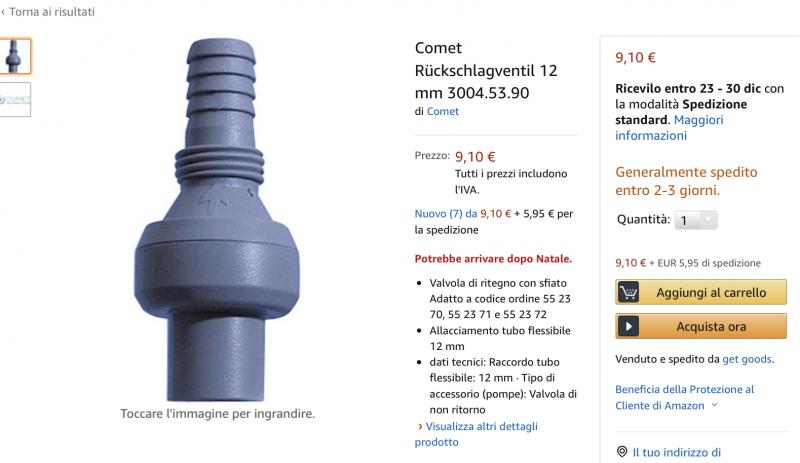Image resolution: width=800 pixels, height=463 pixels.
Task: Select the first valve product thumbnail
Action: click(15, 56)
